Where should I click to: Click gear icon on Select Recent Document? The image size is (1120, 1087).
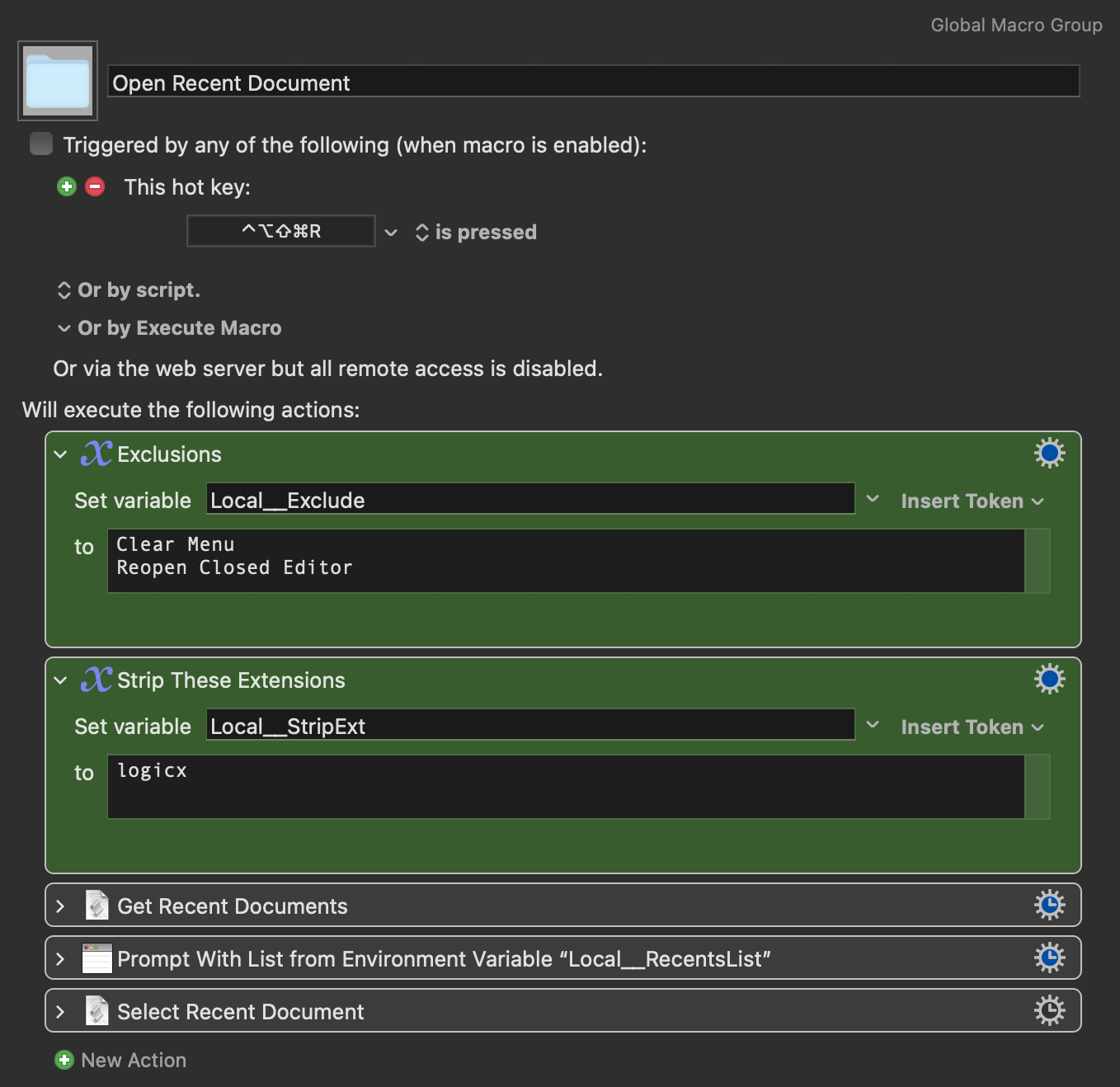pos(1049,1011)
